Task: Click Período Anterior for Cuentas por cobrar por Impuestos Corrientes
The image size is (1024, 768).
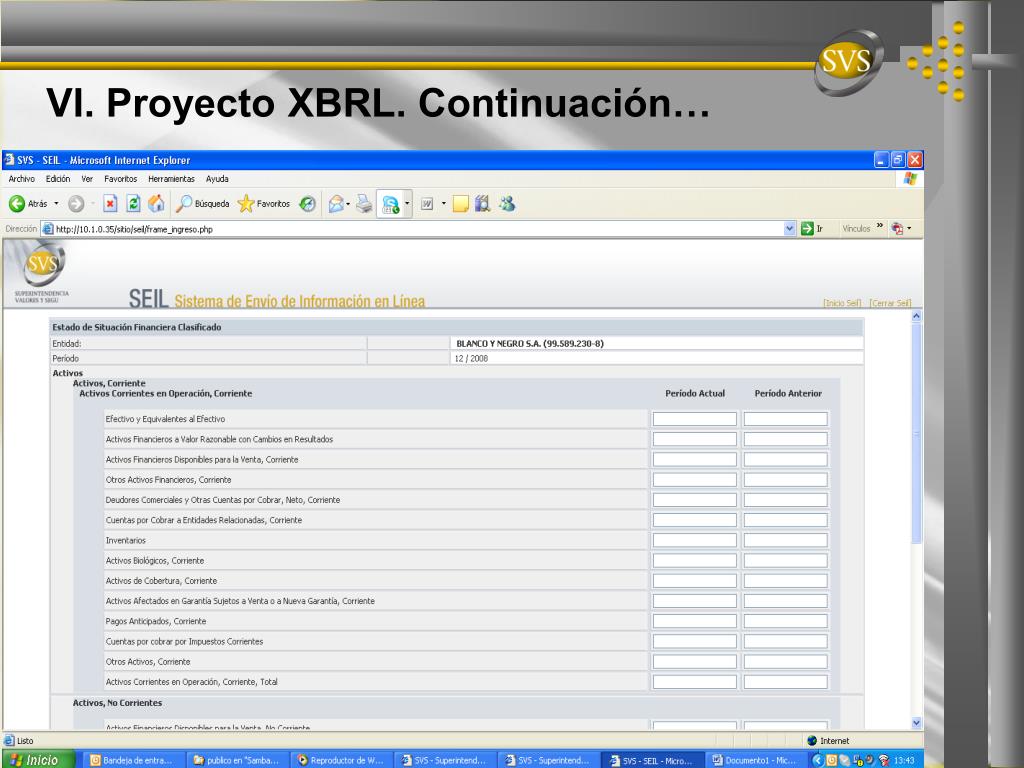Action: point(786,642)
